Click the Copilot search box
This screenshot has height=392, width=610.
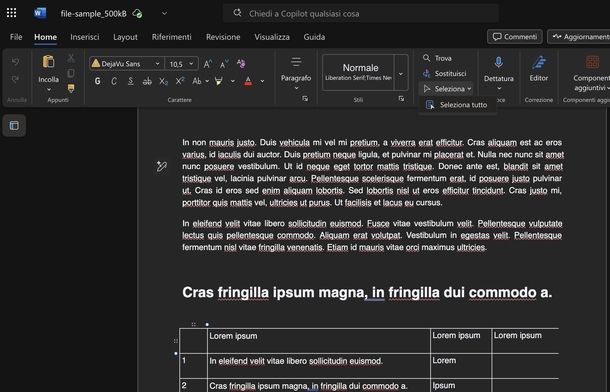(361, 14)
